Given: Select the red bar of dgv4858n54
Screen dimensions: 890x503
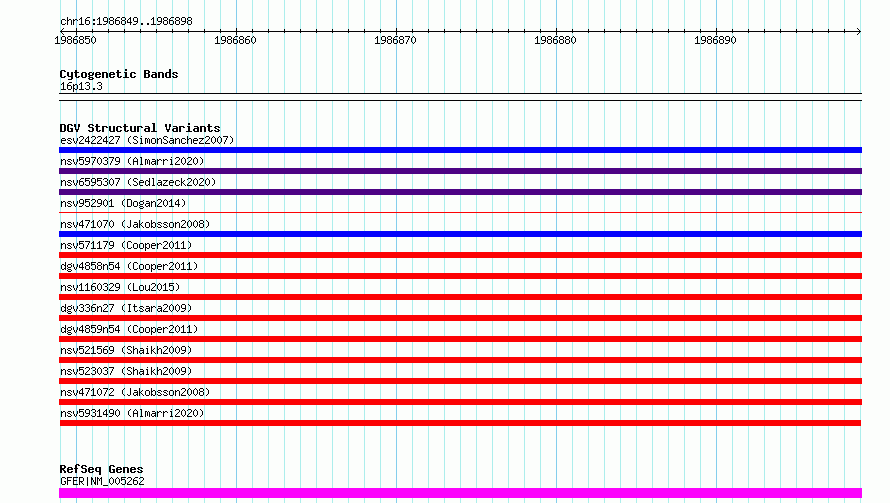Looking at the screenshot, I should pos(460,276).
